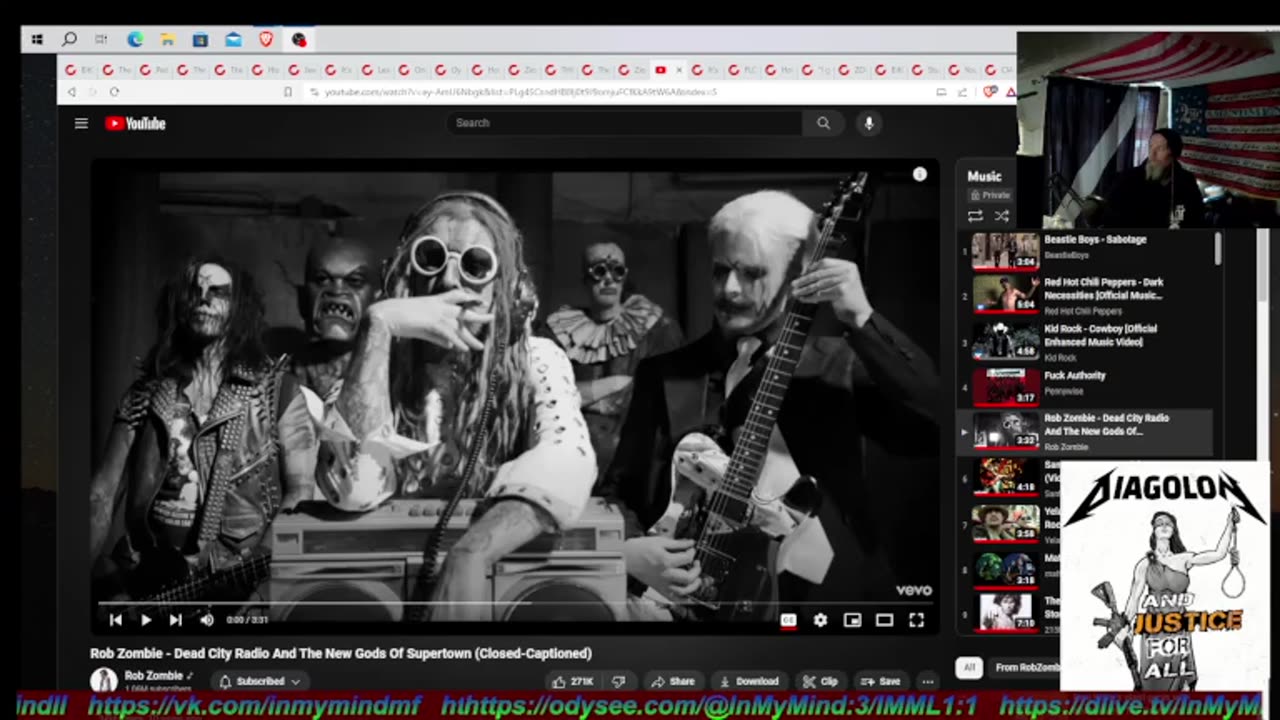Bookmark this page from the address bar

click(288, 92)
